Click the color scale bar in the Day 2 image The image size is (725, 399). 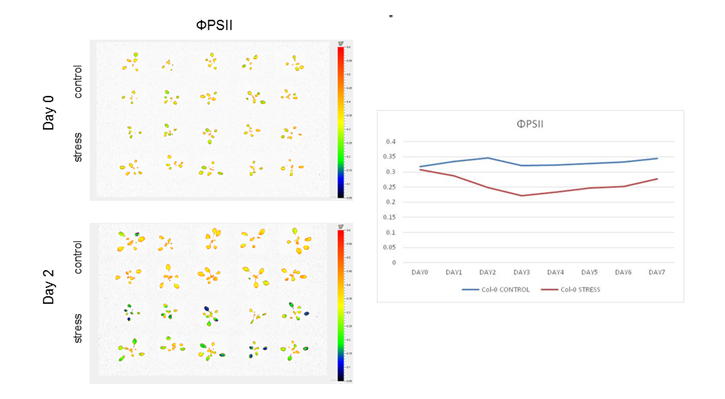coord(341,305)
